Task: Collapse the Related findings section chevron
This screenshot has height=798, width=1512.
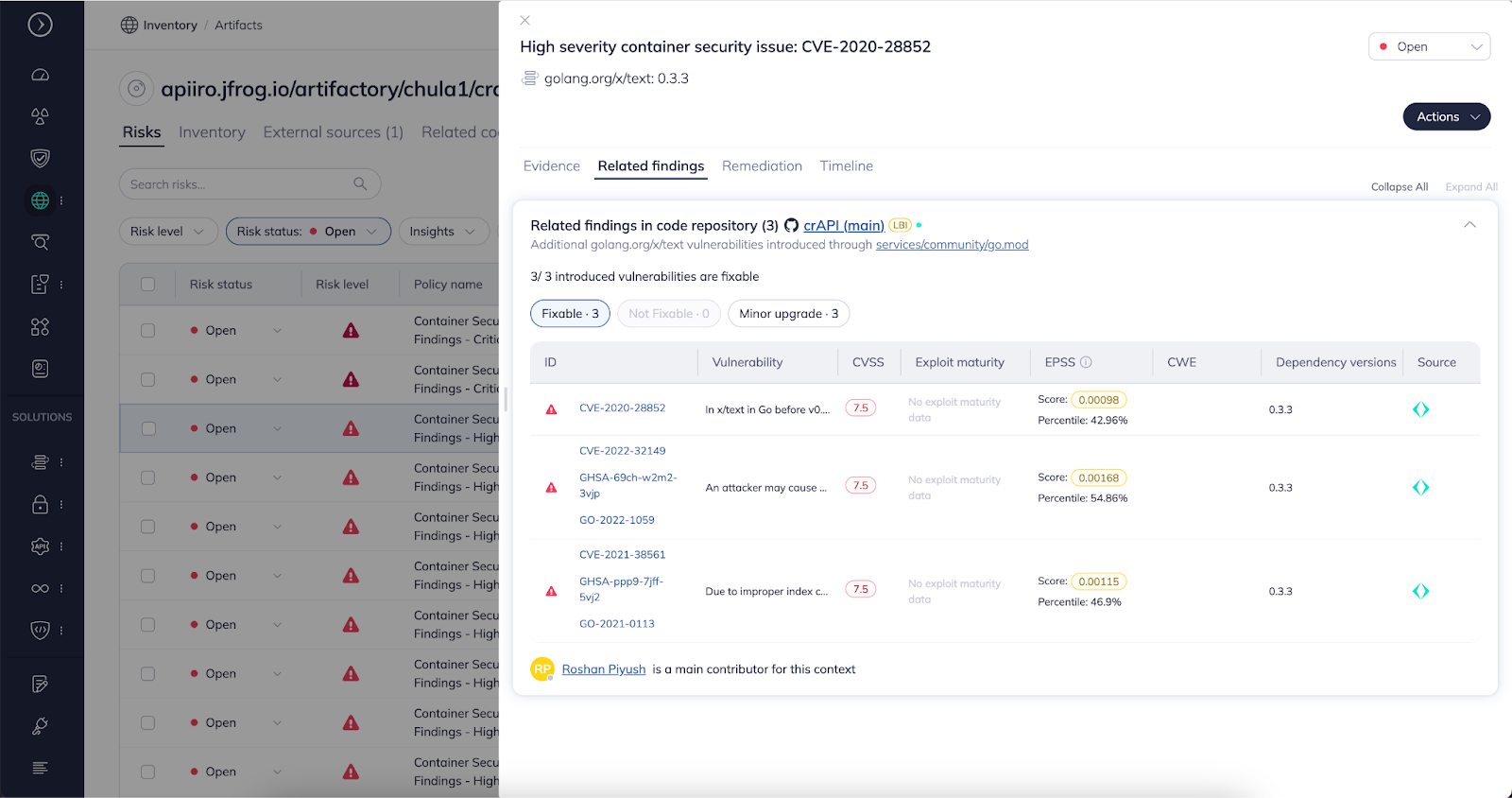Action: coord(1469,225)
